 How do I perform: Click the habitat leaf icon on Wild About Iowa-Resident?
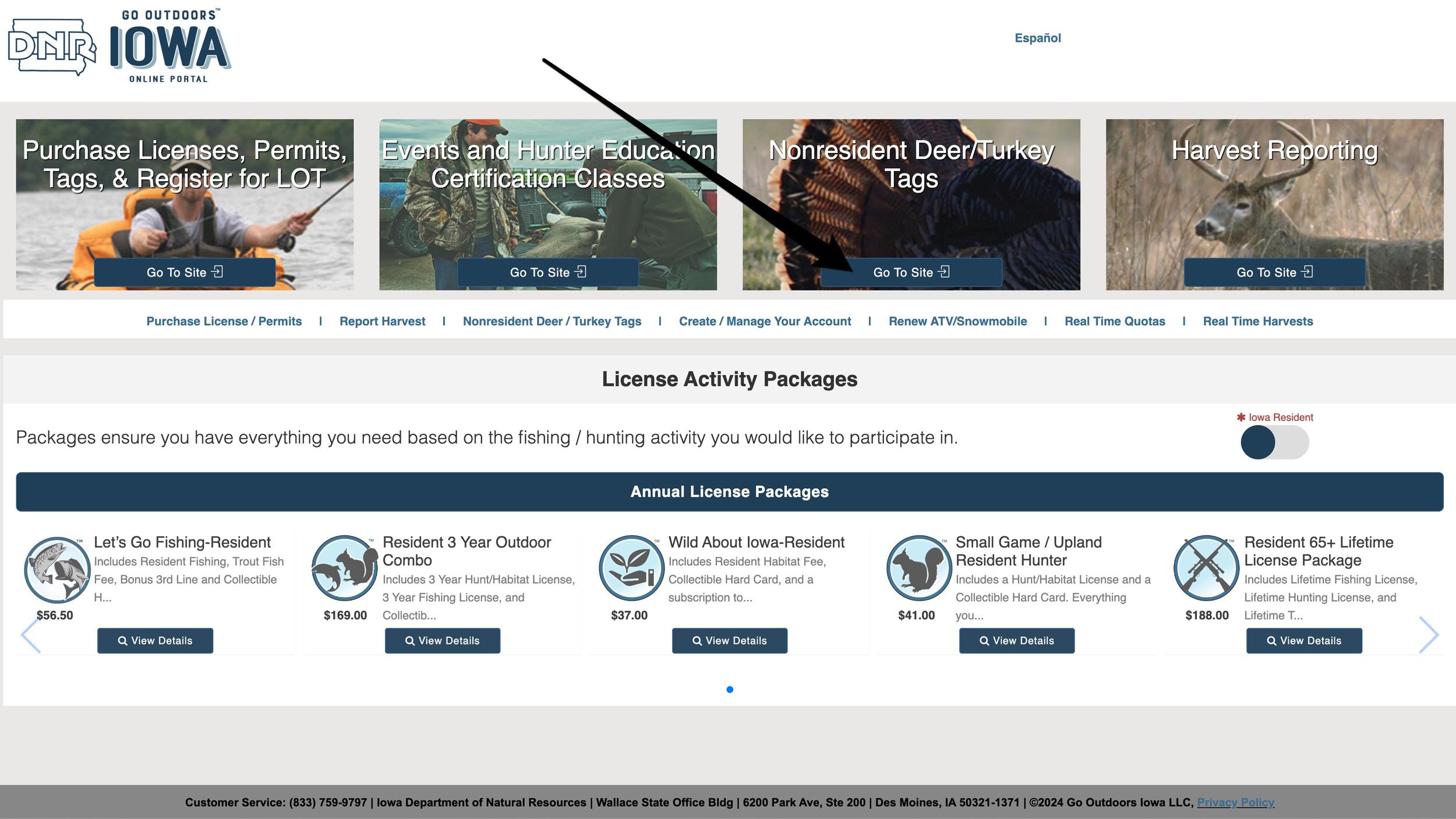coord(631,568)
